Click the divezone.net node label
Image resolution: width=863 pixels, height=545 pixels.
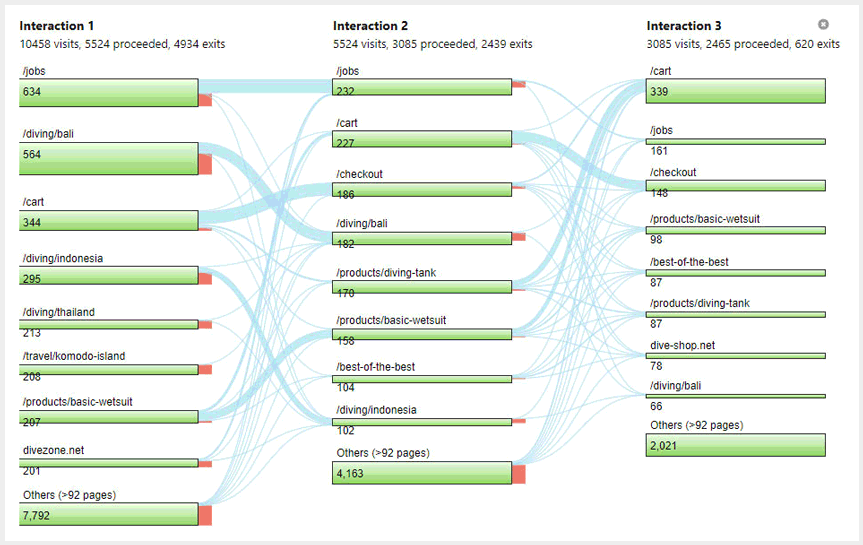53,450
